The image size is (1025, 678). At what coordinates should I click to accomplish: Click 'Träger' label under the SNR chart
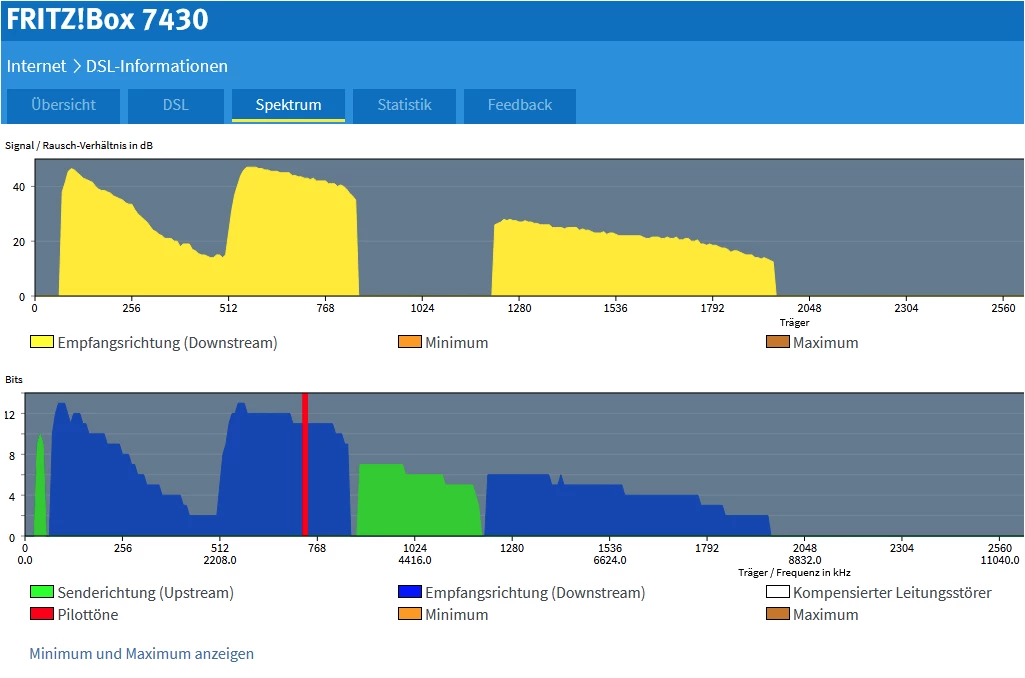click(x=794, y=322)
